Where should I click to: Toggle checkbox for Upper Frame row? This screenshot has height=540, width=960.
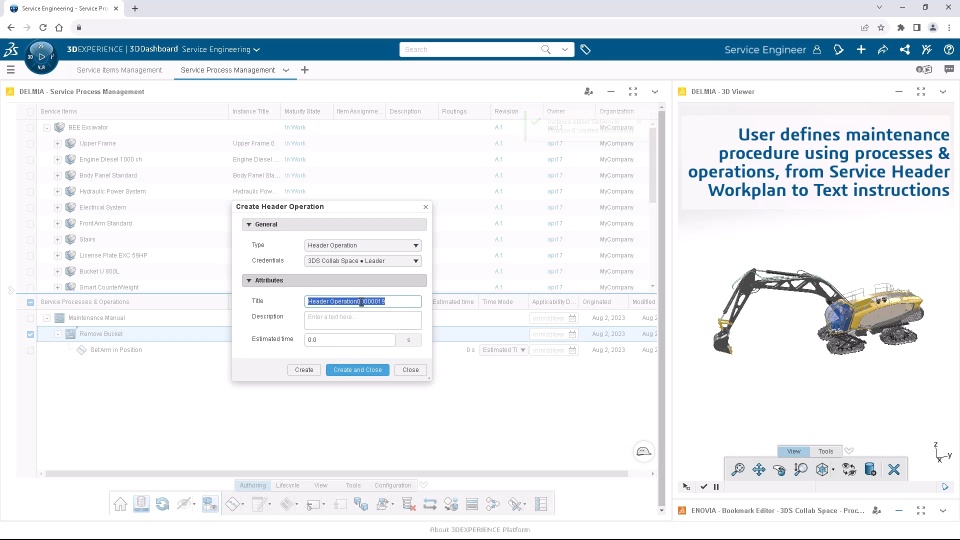(31, 143)
